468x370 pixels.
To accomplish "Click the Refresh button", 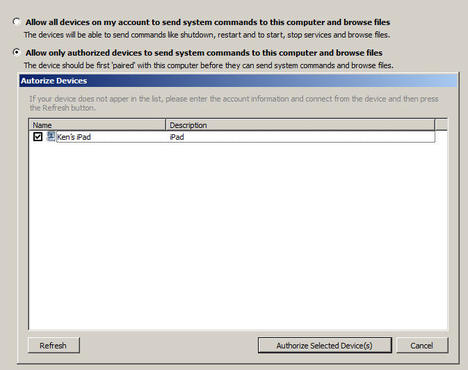I will click(54, 345).
